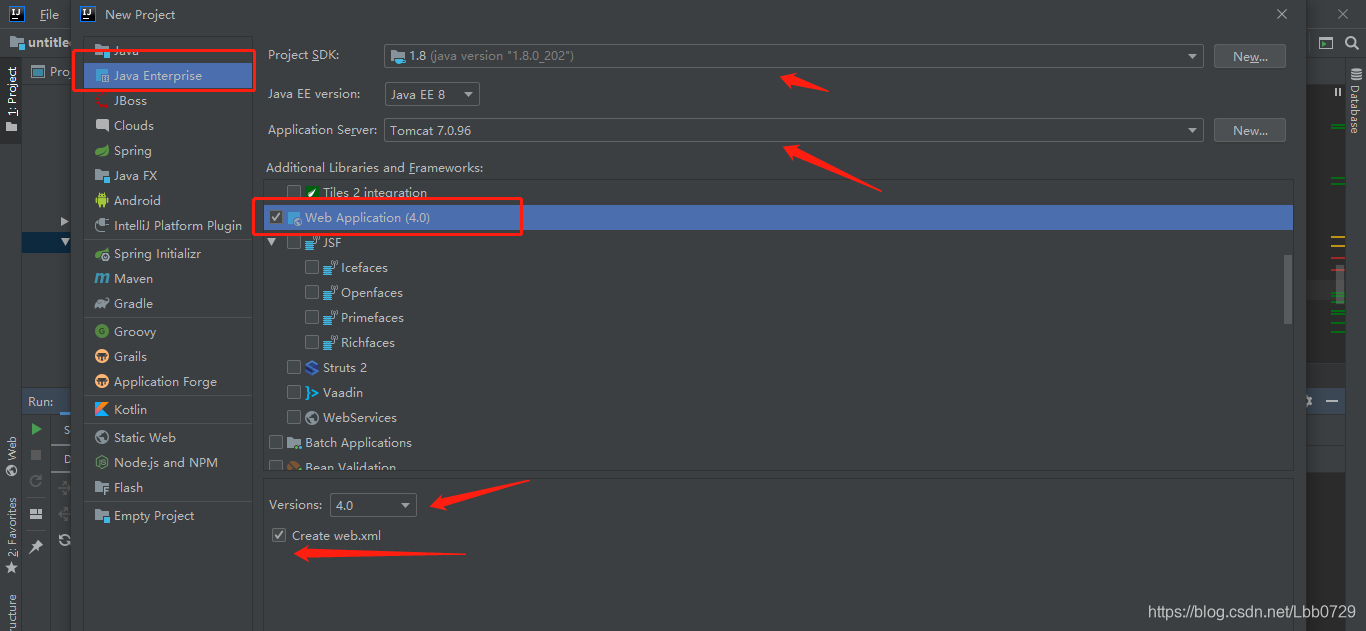Open the Versions 4.0 dropdown
This screenshot has height=631, width=1366.
(x=373, y=506)
